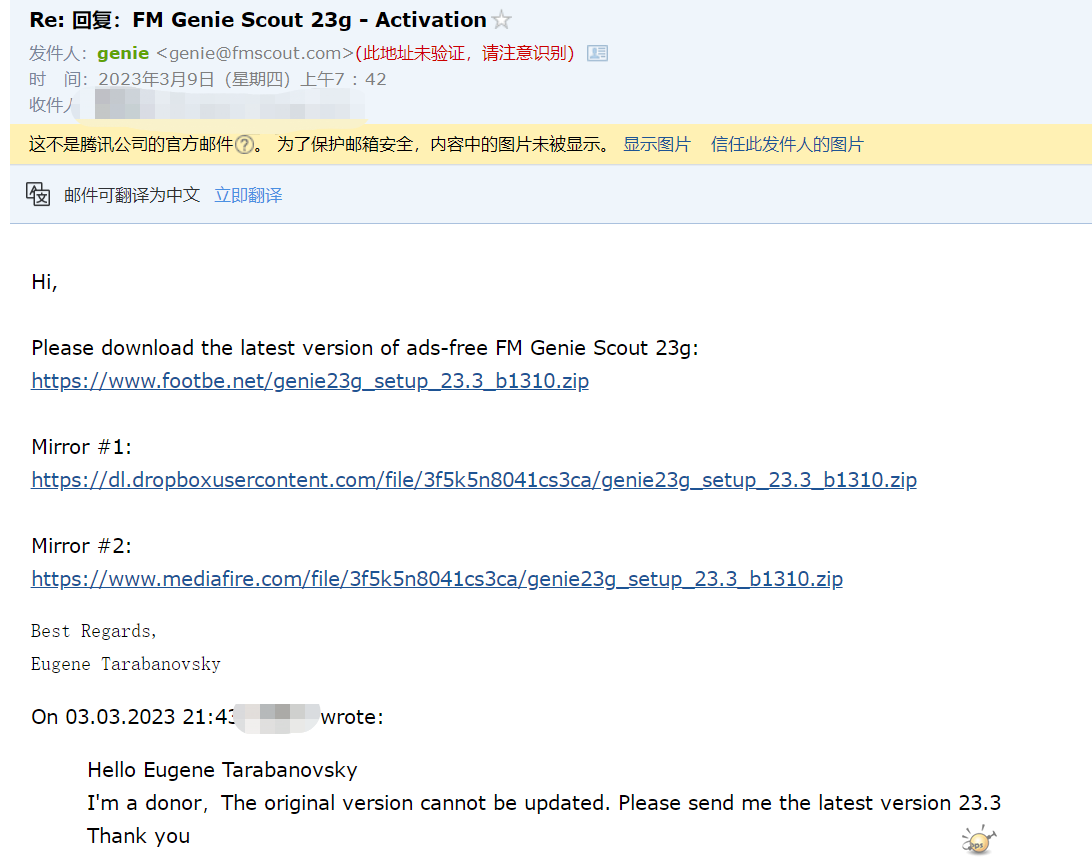
Task: Open sender's contact card icon
Action: pyautogui.click(x=598, y=53)
